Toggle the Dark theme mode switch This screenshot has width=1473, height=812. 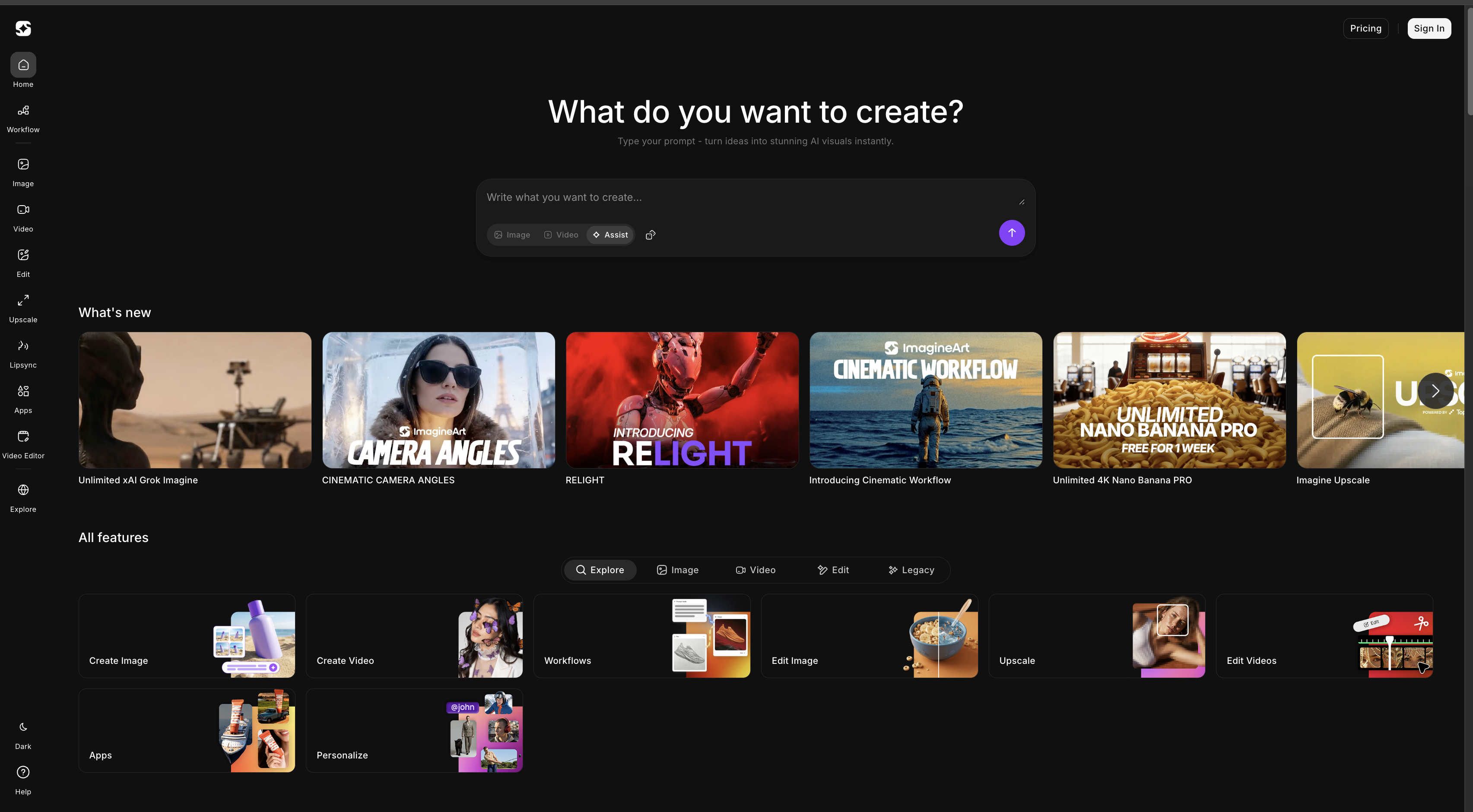click(23, 727)
